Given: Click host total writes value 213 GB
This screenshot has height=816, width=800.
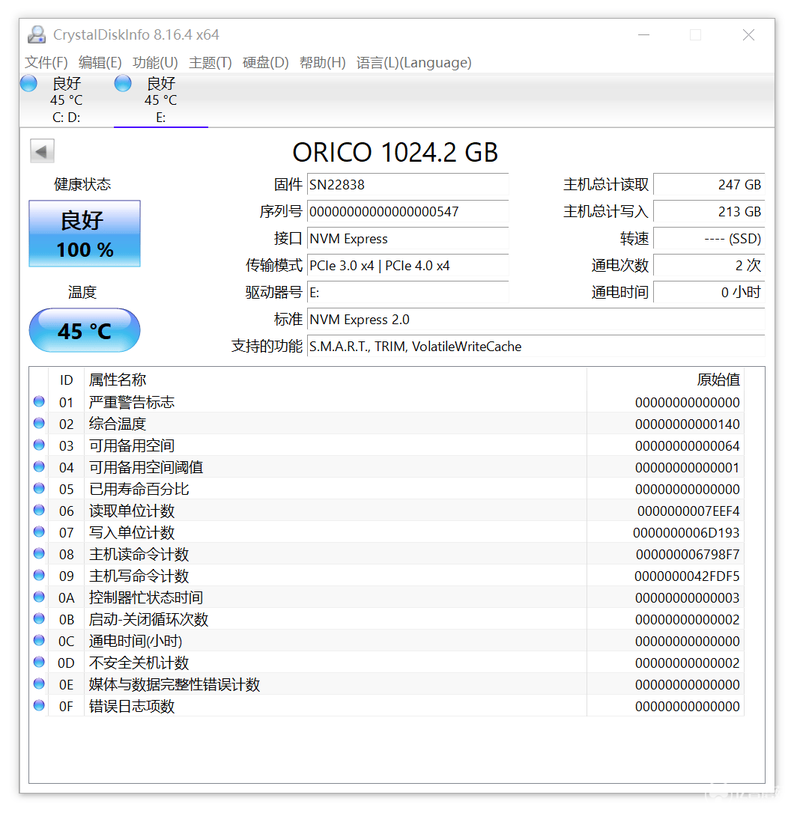Looking at the screenshot, I should (x=709, y=212).
